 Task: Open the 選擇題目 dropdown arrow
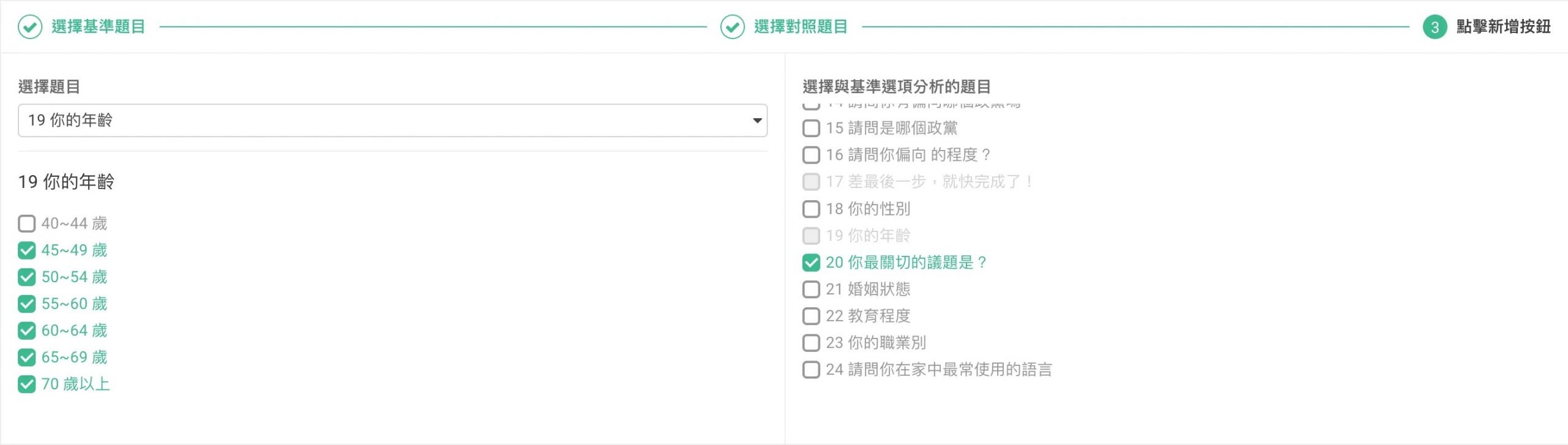pyautogui.click(x=757, y=121)
